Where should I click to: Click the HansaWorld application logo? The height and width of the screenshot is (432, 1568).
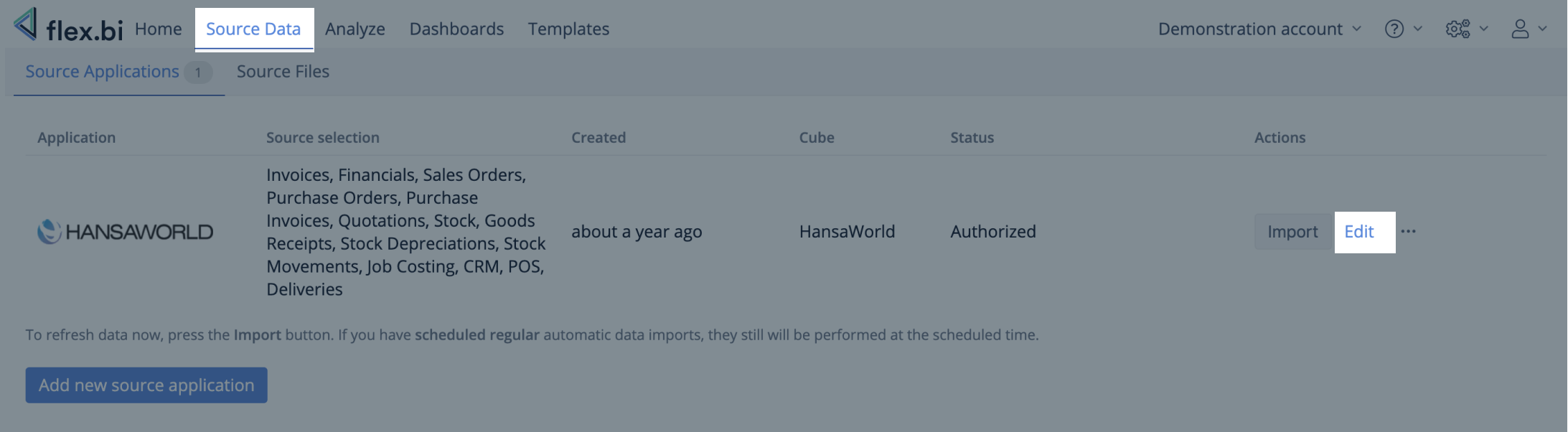point(125,232)
